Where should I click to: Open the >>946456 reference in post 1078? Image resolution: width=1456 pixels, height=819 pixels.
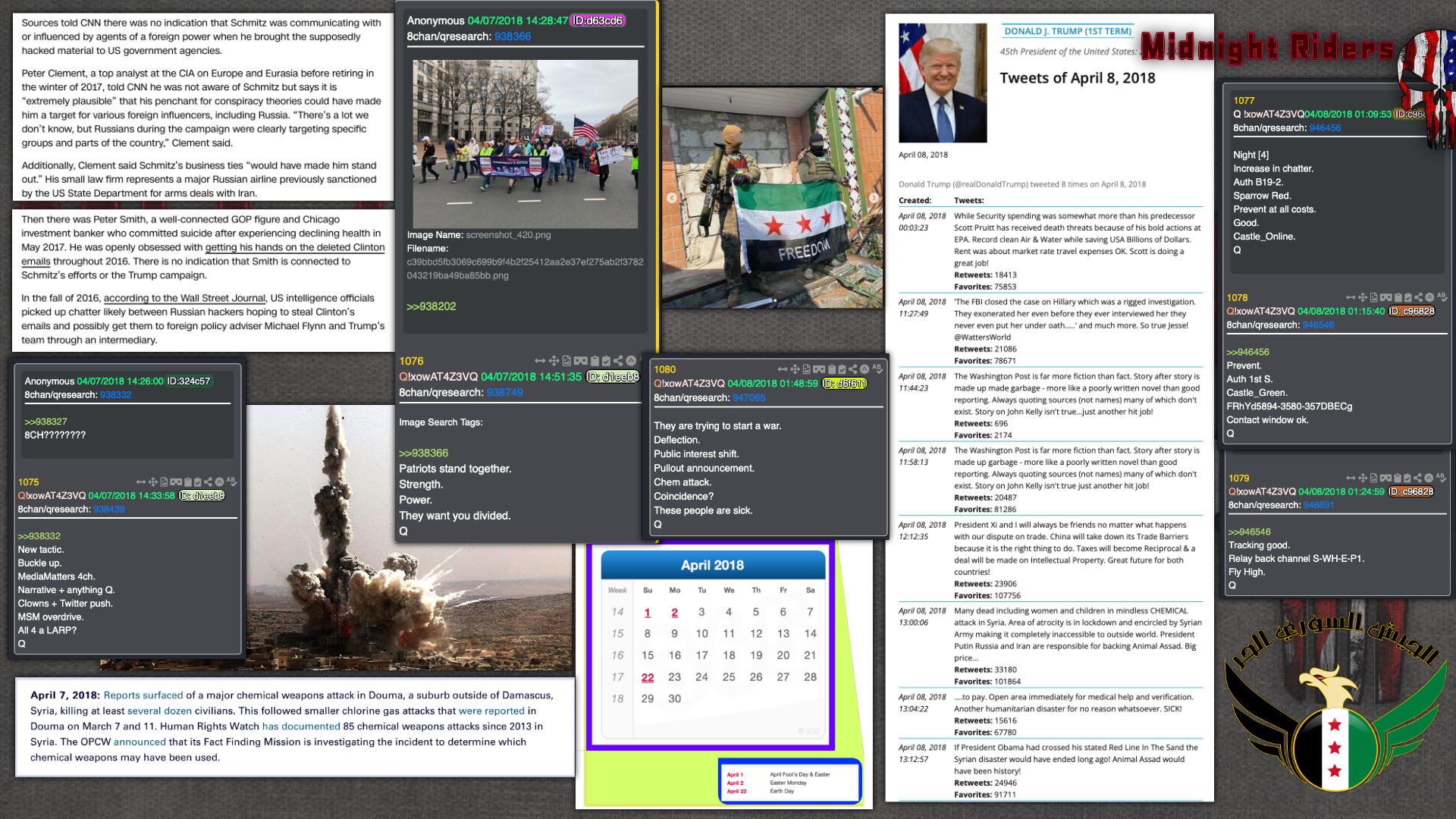pyautogui.click(x=1248, y=353)
